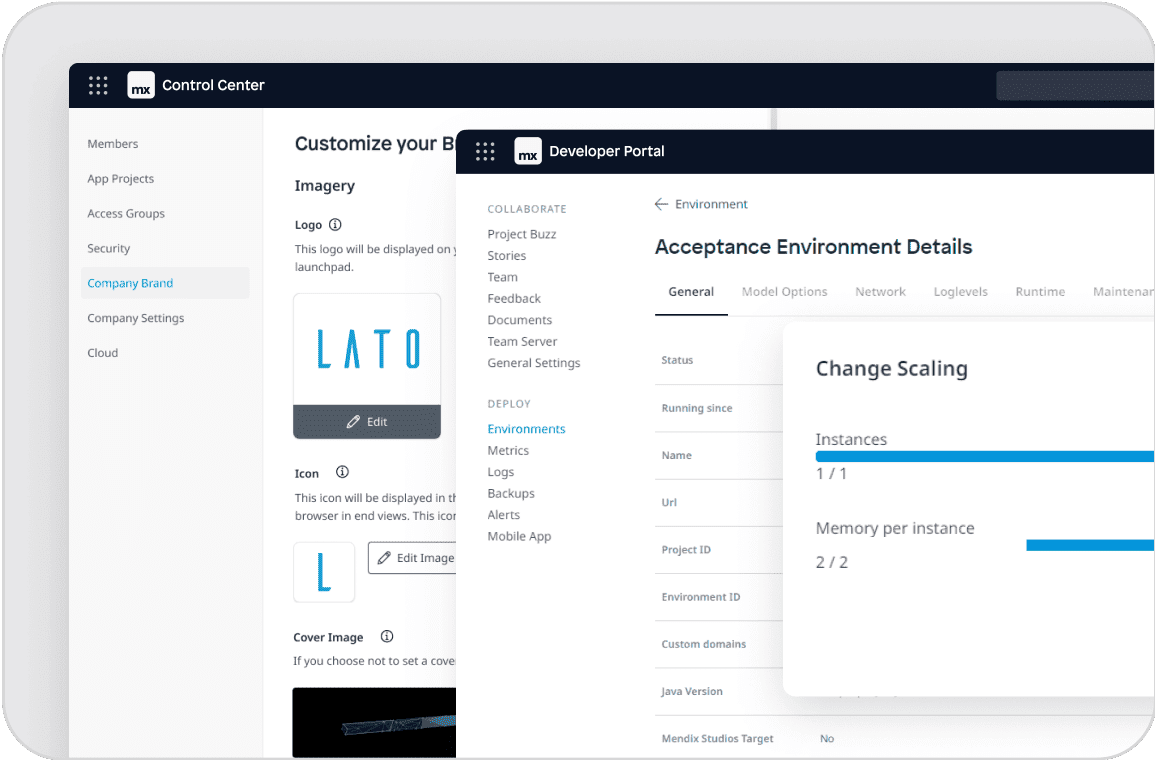This screenshot has height=760, width=1155.
Task: Open the Loglevels tab
Action: [x=960, y=292]
